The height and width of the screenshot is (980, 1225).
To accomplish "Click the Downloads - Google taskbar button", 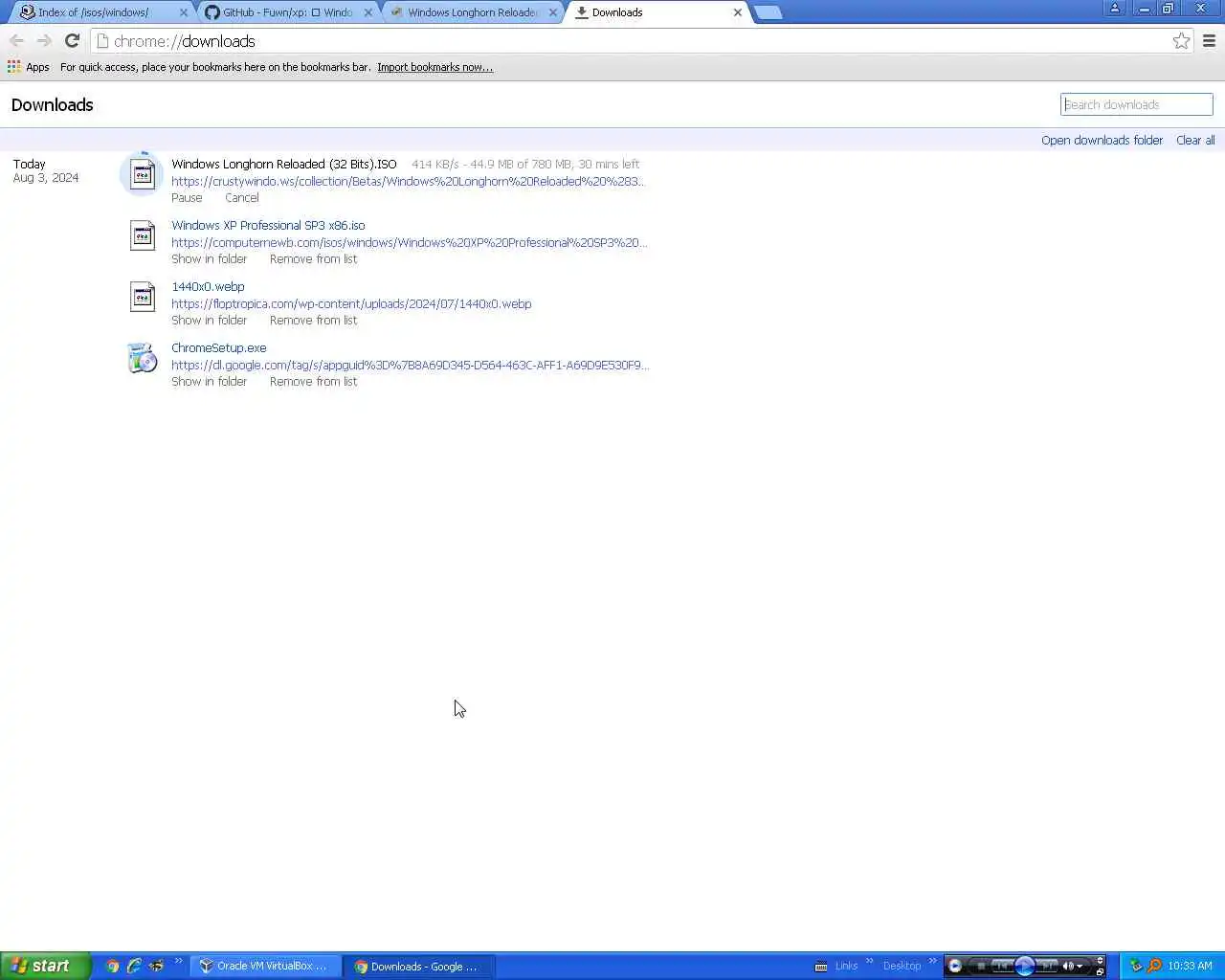I will (421, 967).
